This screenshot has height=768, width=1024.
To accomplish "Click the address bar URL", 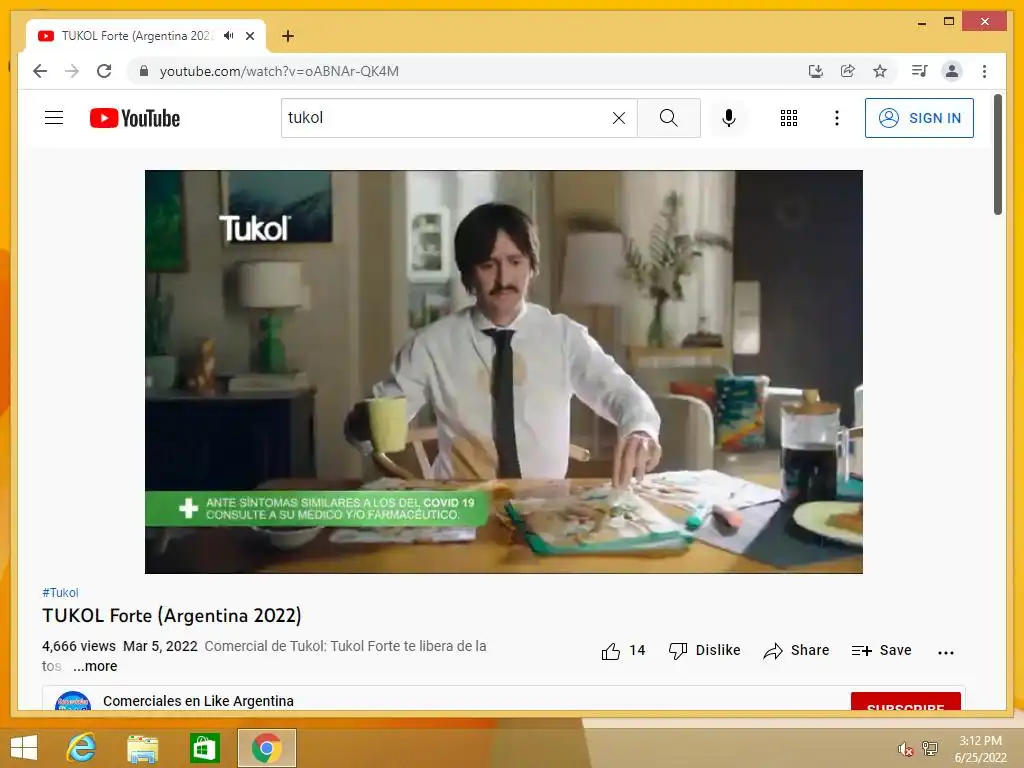I will [x=279, y=71].
